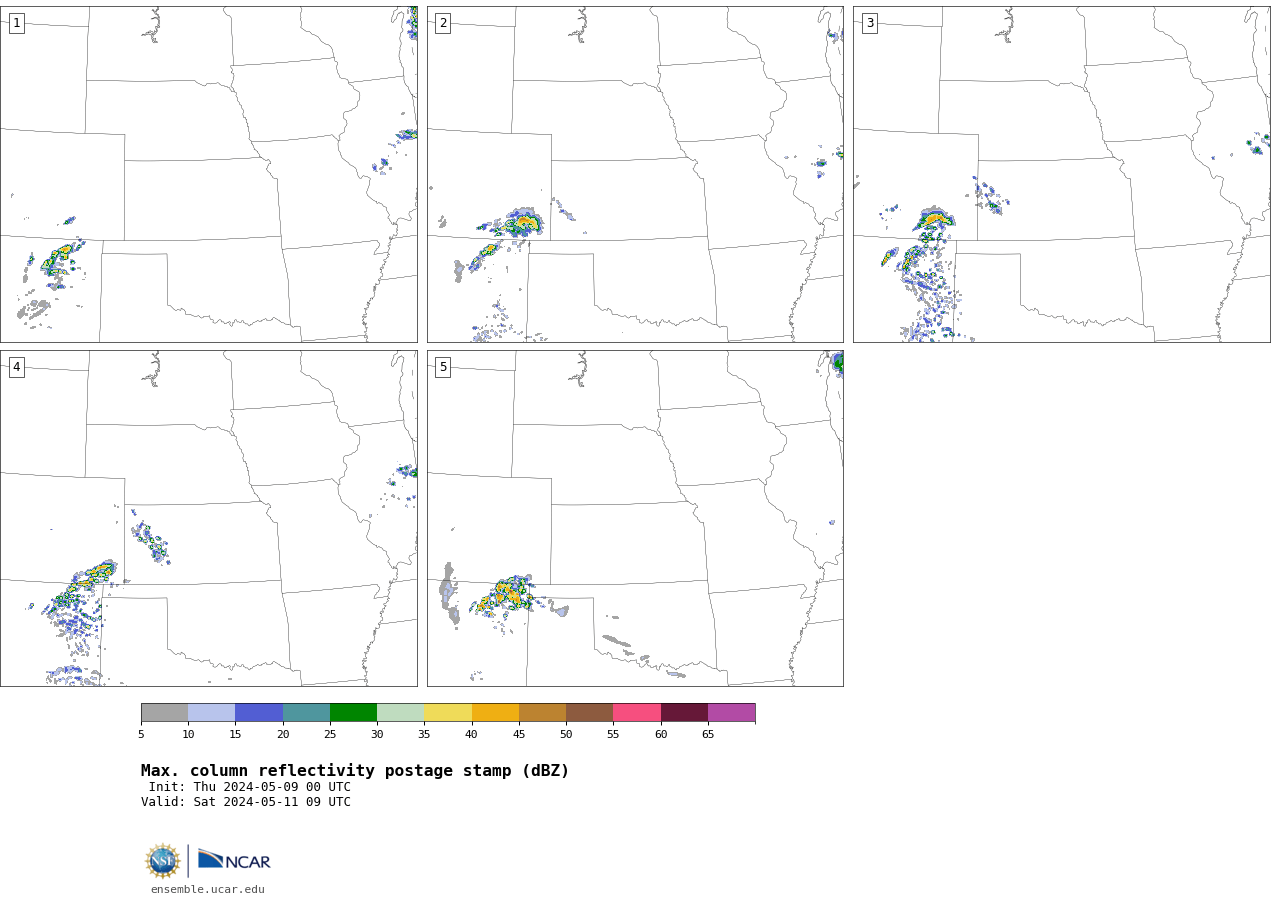Click the brown 50-55 dBZ swatch
This screenshot has height=901, width=1280.
click(590, 712)
